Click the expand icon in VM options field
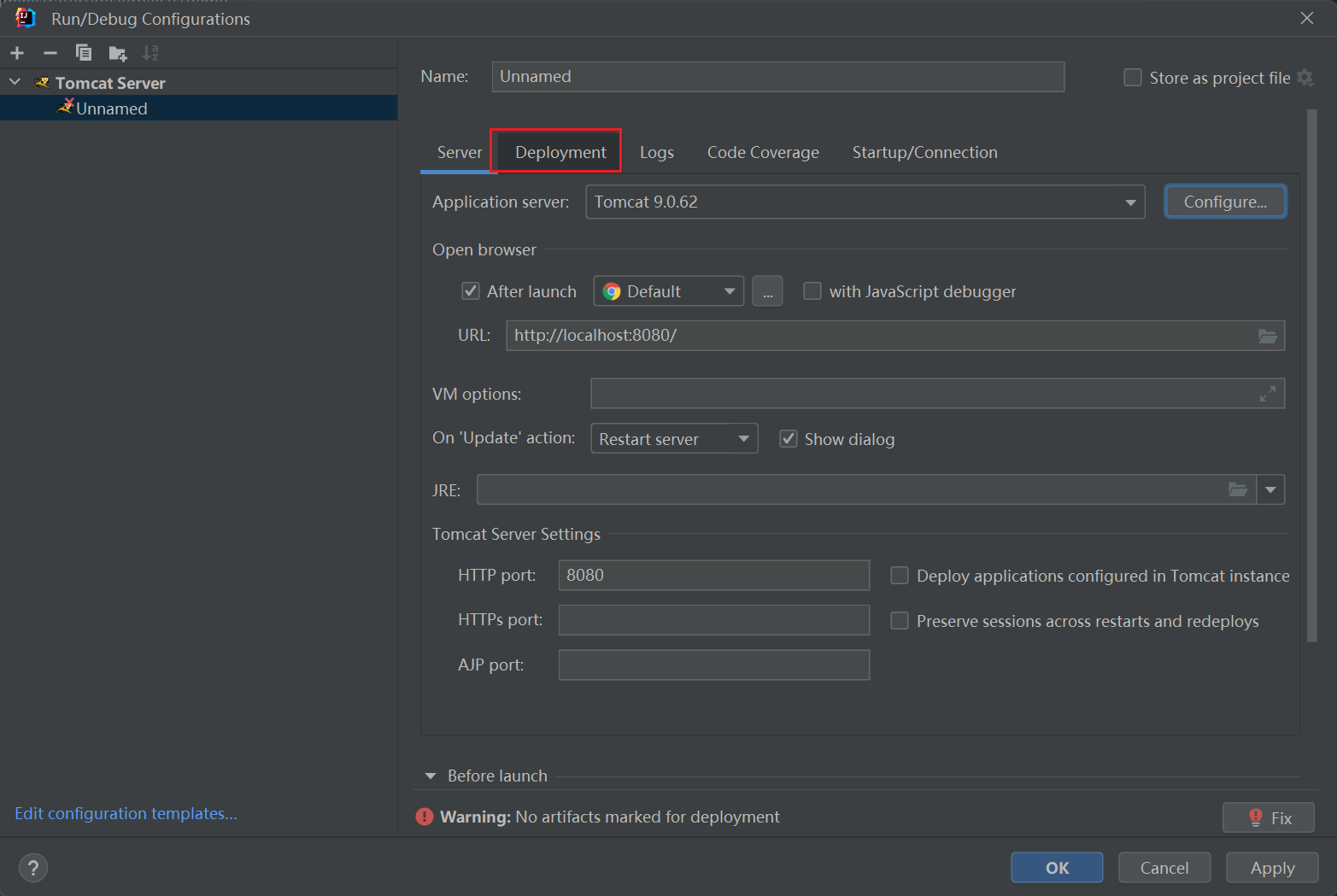This screenshot has height=896, width=1337. (1268, 394)
